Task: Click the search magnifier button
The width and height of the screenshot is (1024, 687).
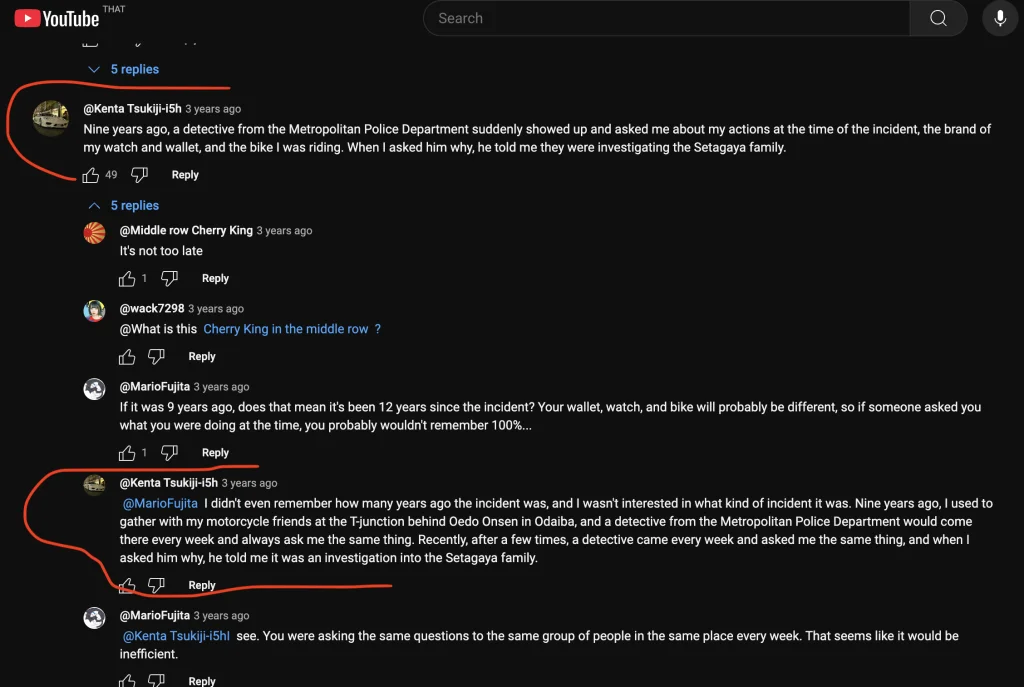Action: click(x=938, y=18)
